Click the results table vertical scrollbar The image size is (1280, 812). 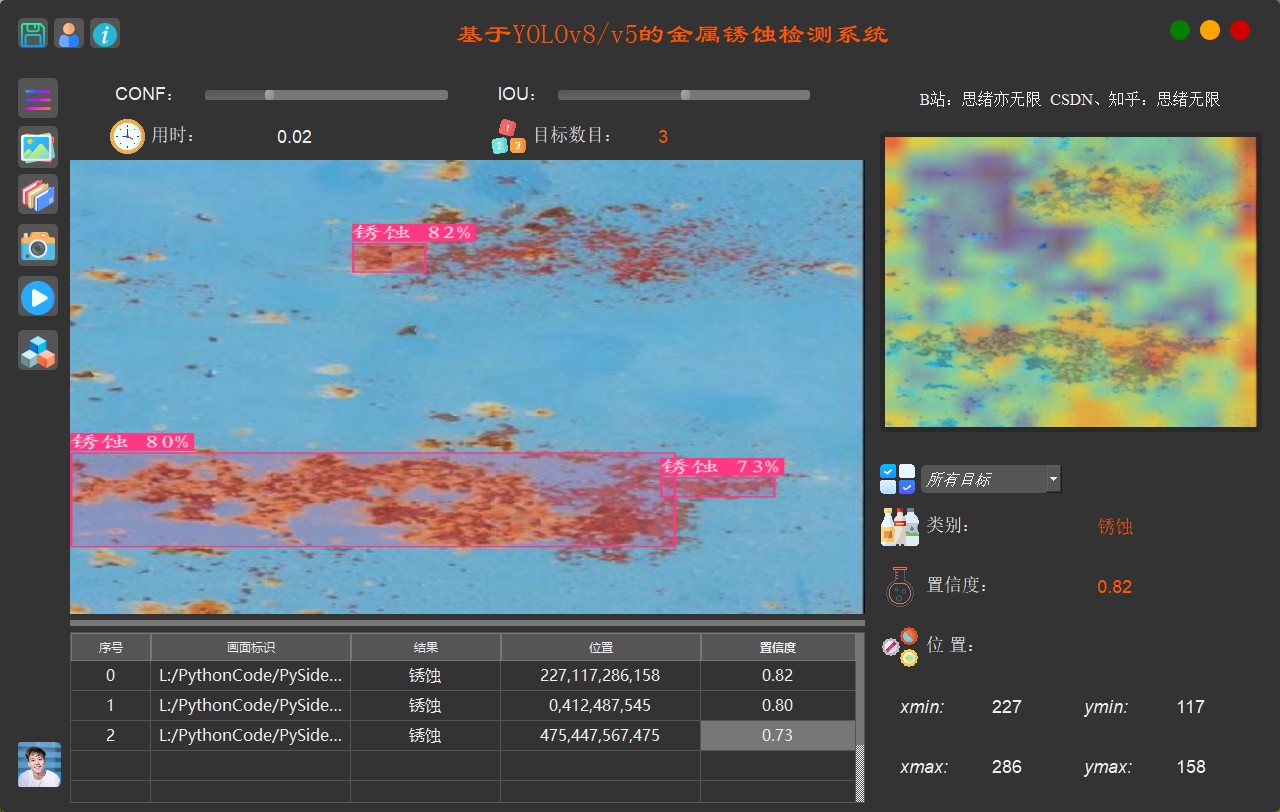(x=860, y=772)
